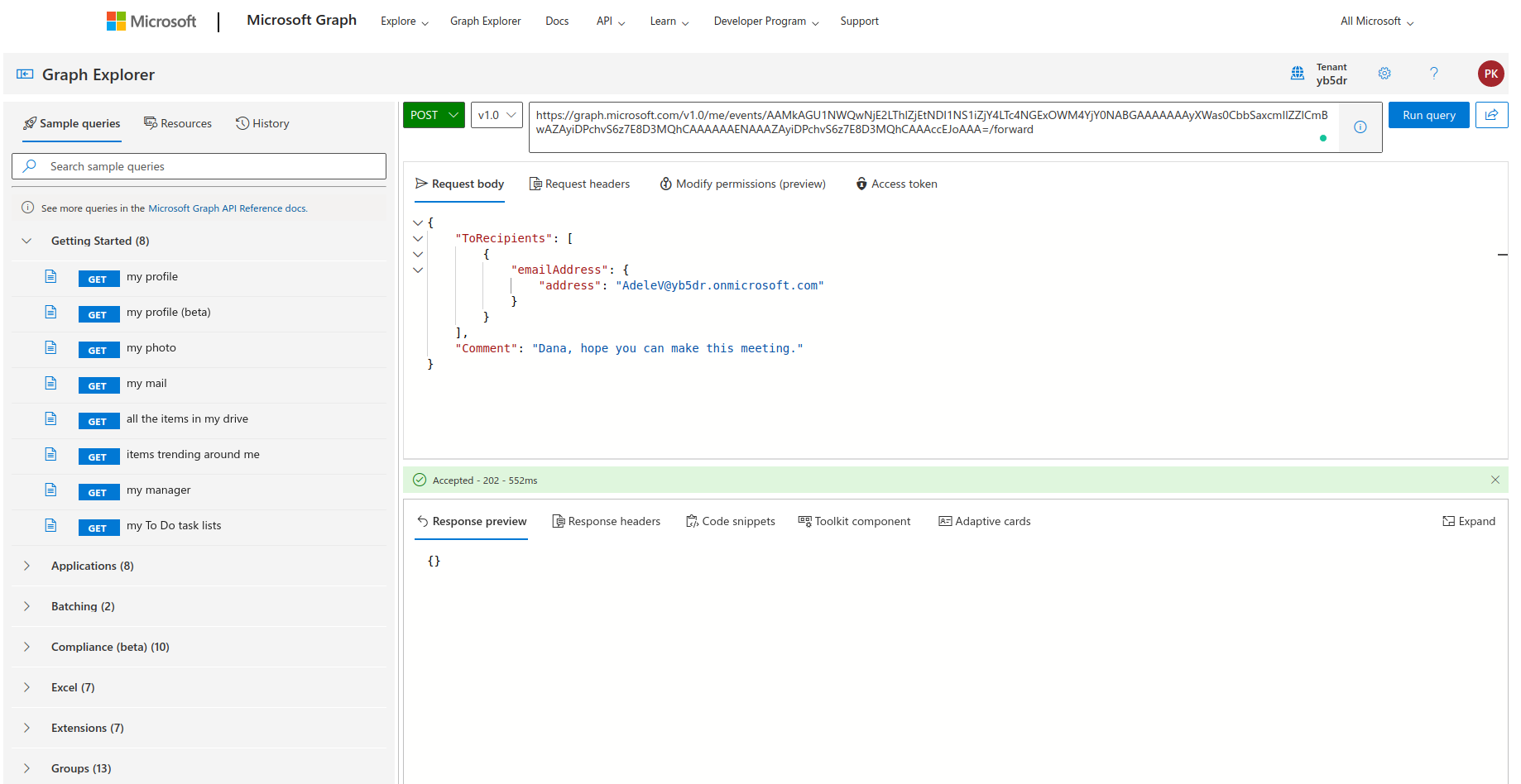Open the Explore menu
This screenshot has width=1521, height=784.
coord(405,22)
